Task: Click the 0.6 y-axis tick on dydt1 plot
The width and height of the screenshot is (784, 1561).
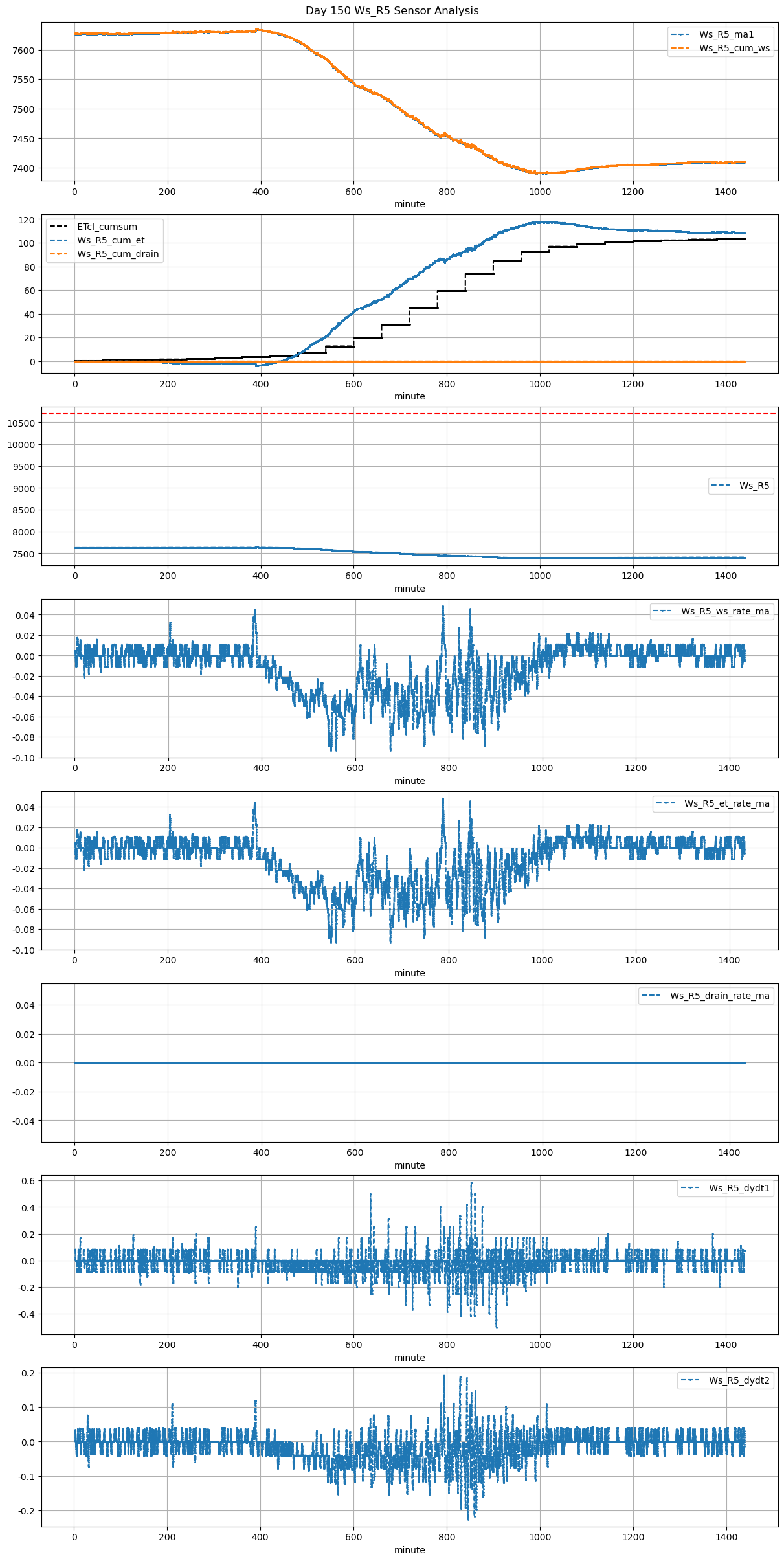Action: 29,1181
